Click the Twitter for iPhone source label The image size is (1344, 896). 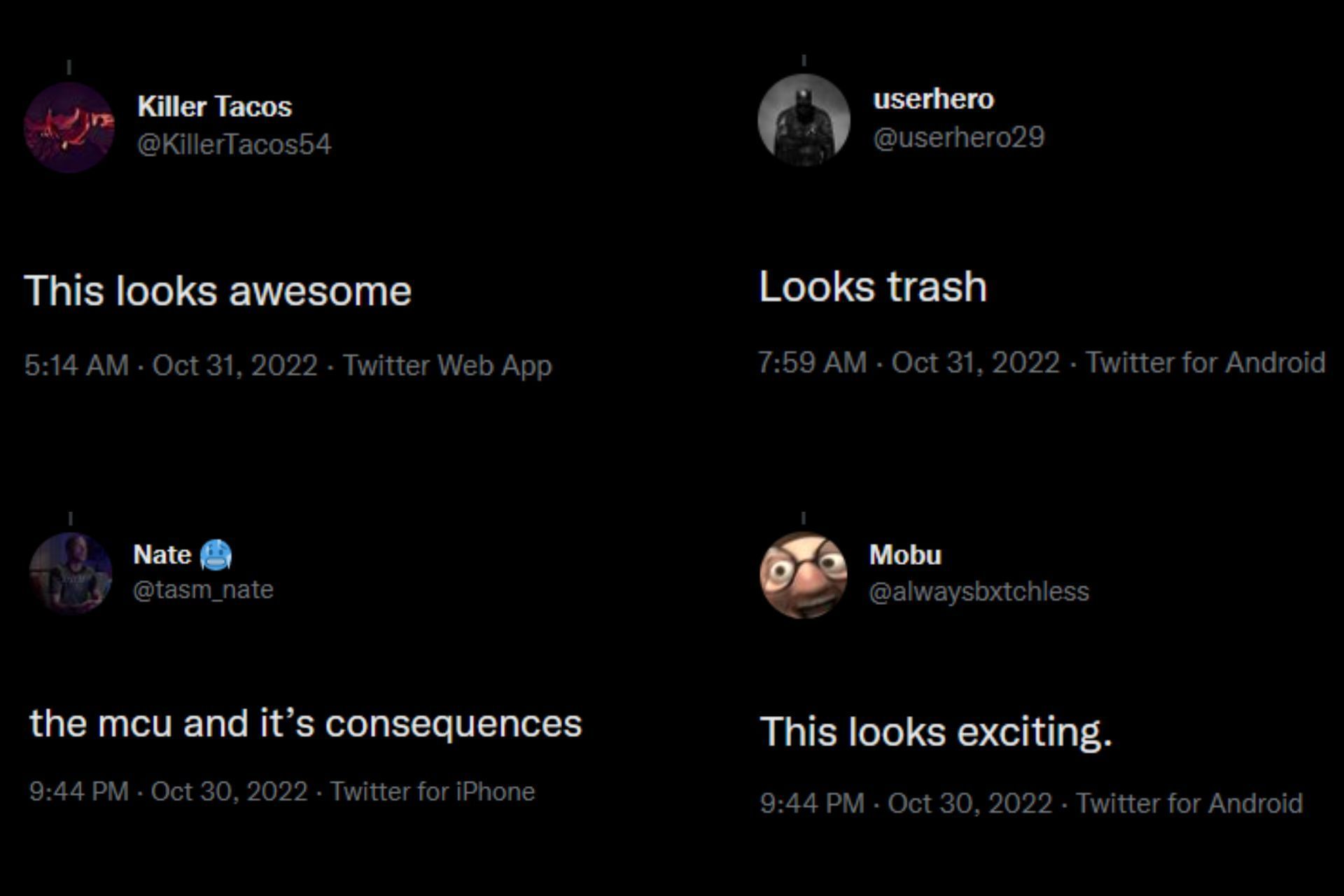tap(433, 792)
